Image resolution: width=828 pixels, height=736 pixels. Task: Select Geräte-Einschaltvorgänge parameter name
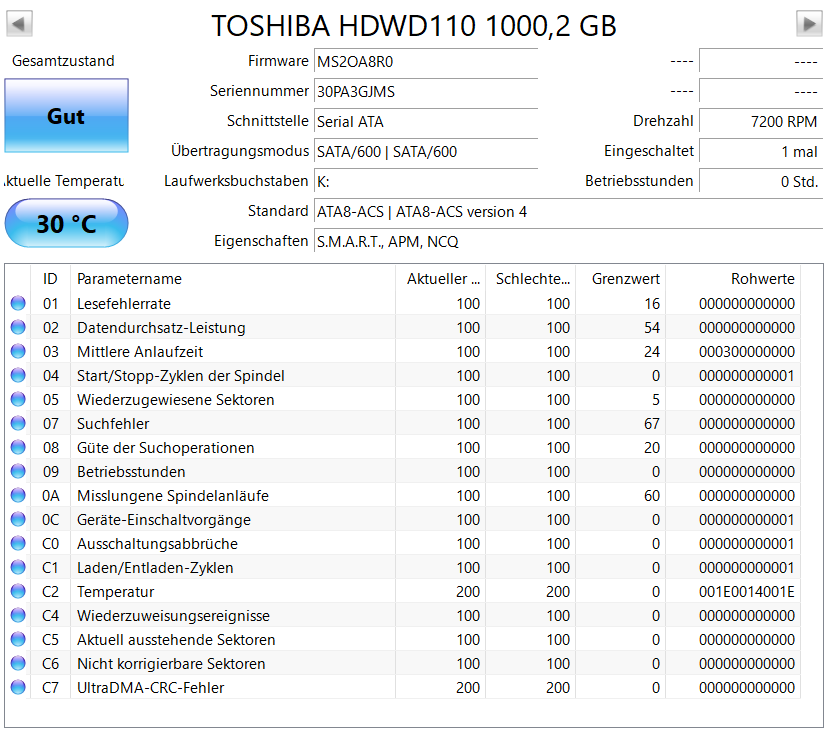coord(164,520)
